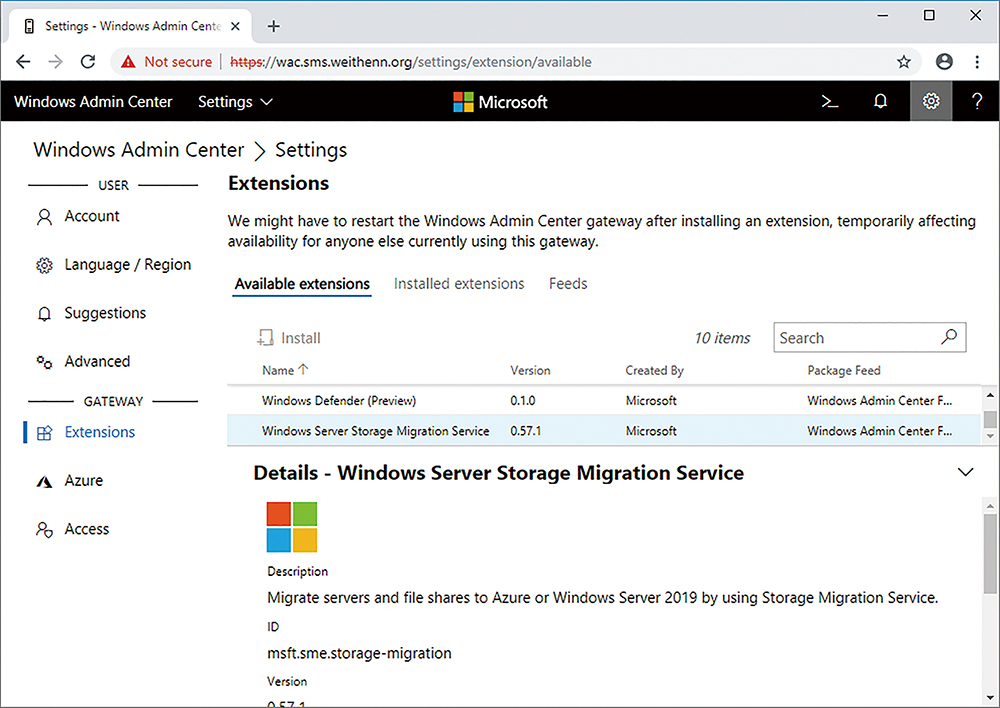1000x708 pixels.
Task: Click the Not secure warning icon
Action: pos(128,62)
